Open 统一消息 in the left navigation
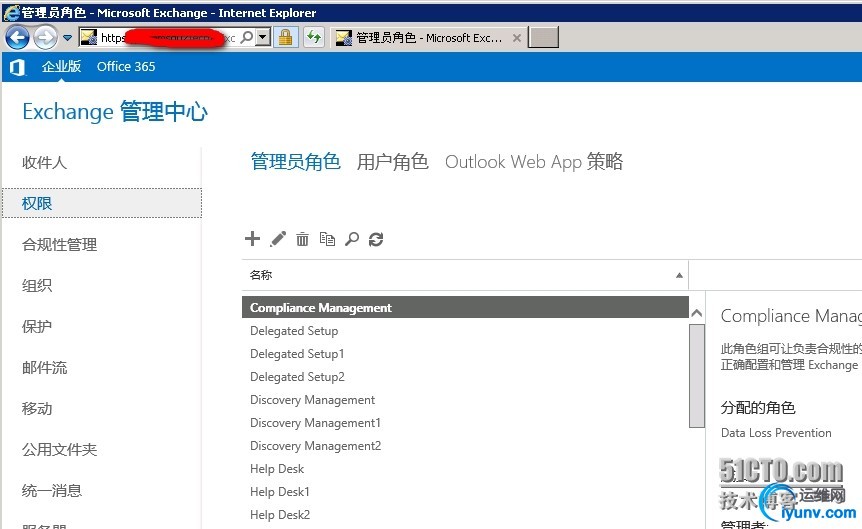Screen dimensions: 862x529 coord(52,491)
